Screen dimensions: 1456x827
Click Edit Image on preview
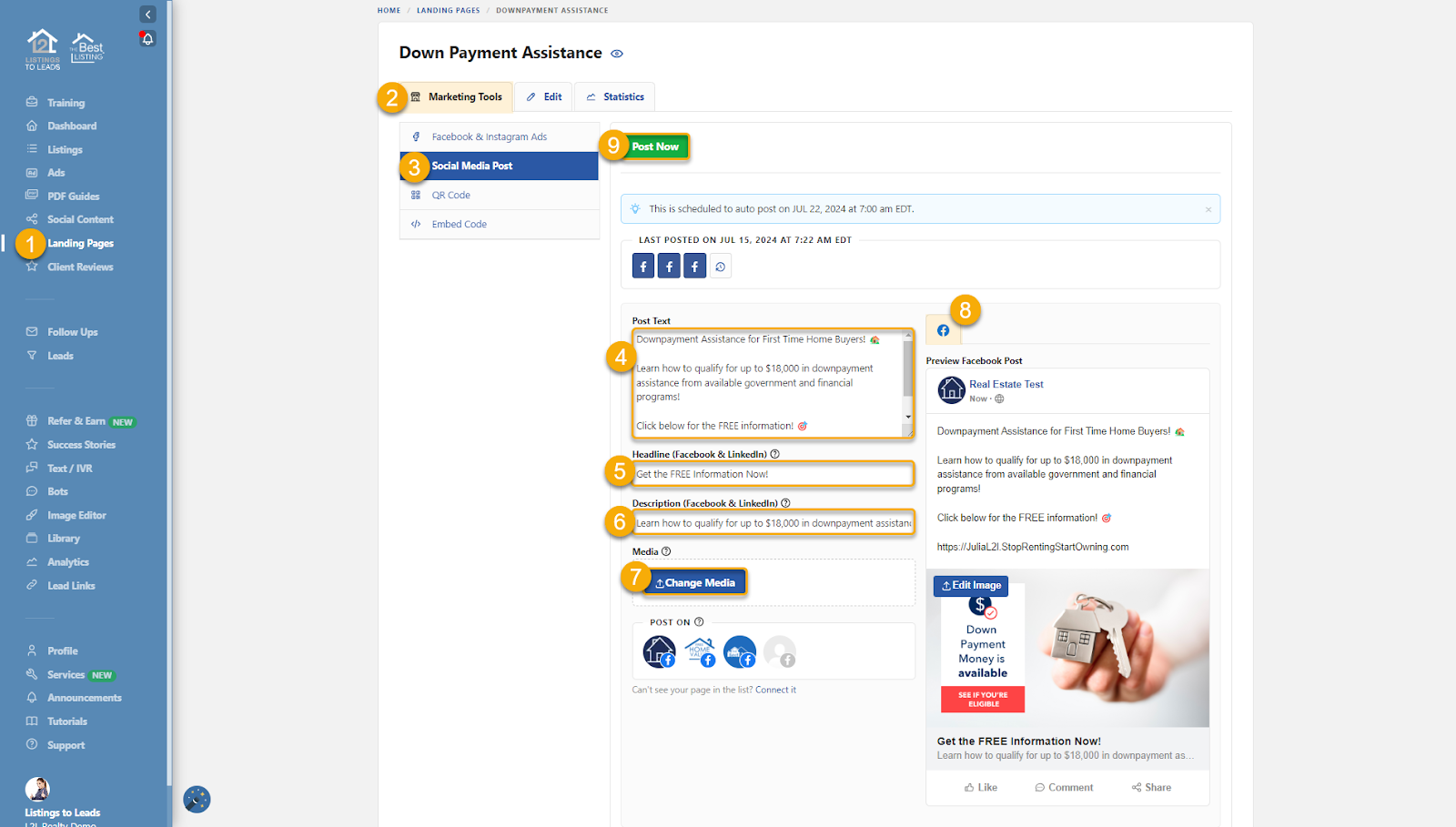971,586
